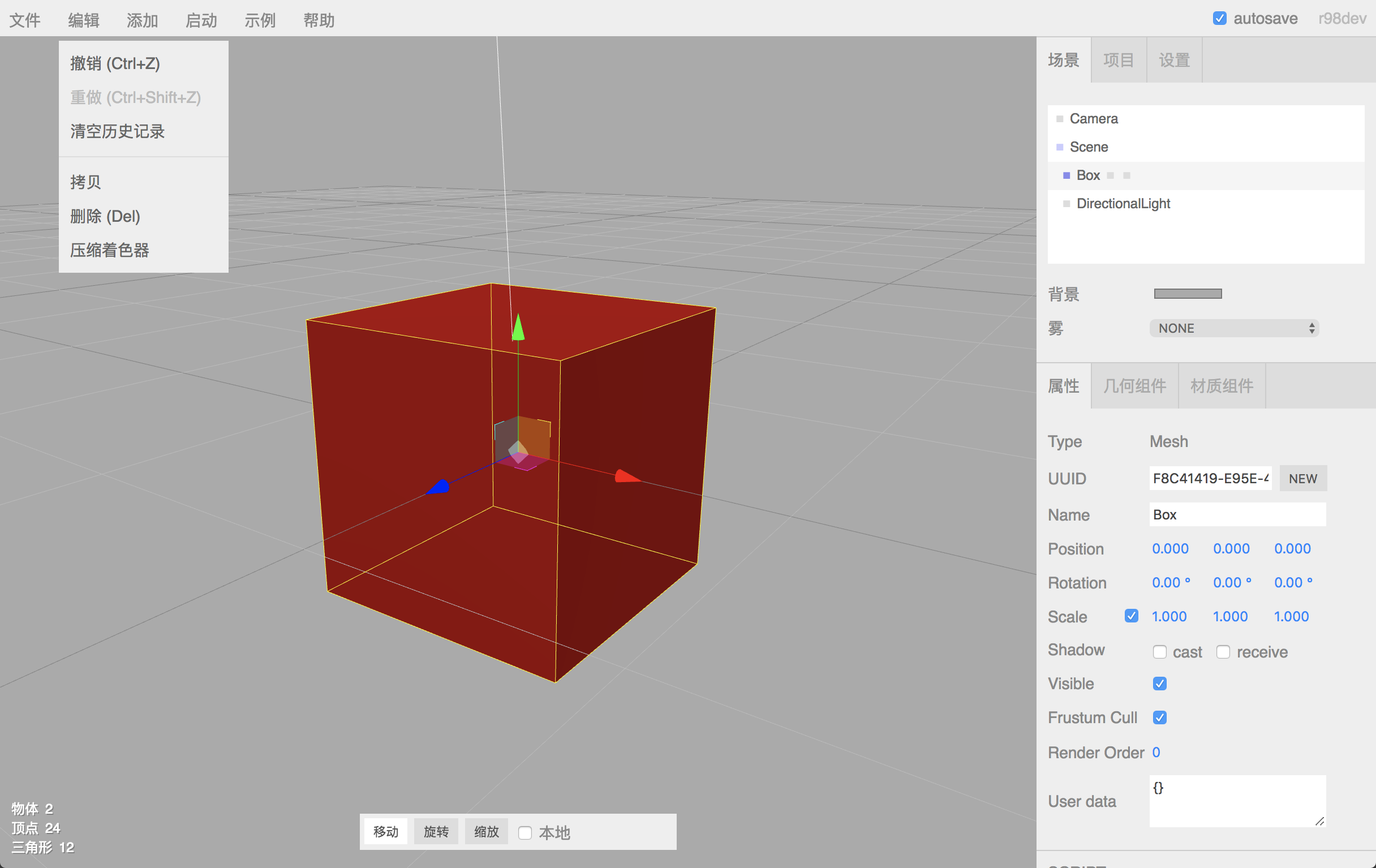Open the 帮助 menu
The height and width of the screenshot is (868, 1376).
319,19
